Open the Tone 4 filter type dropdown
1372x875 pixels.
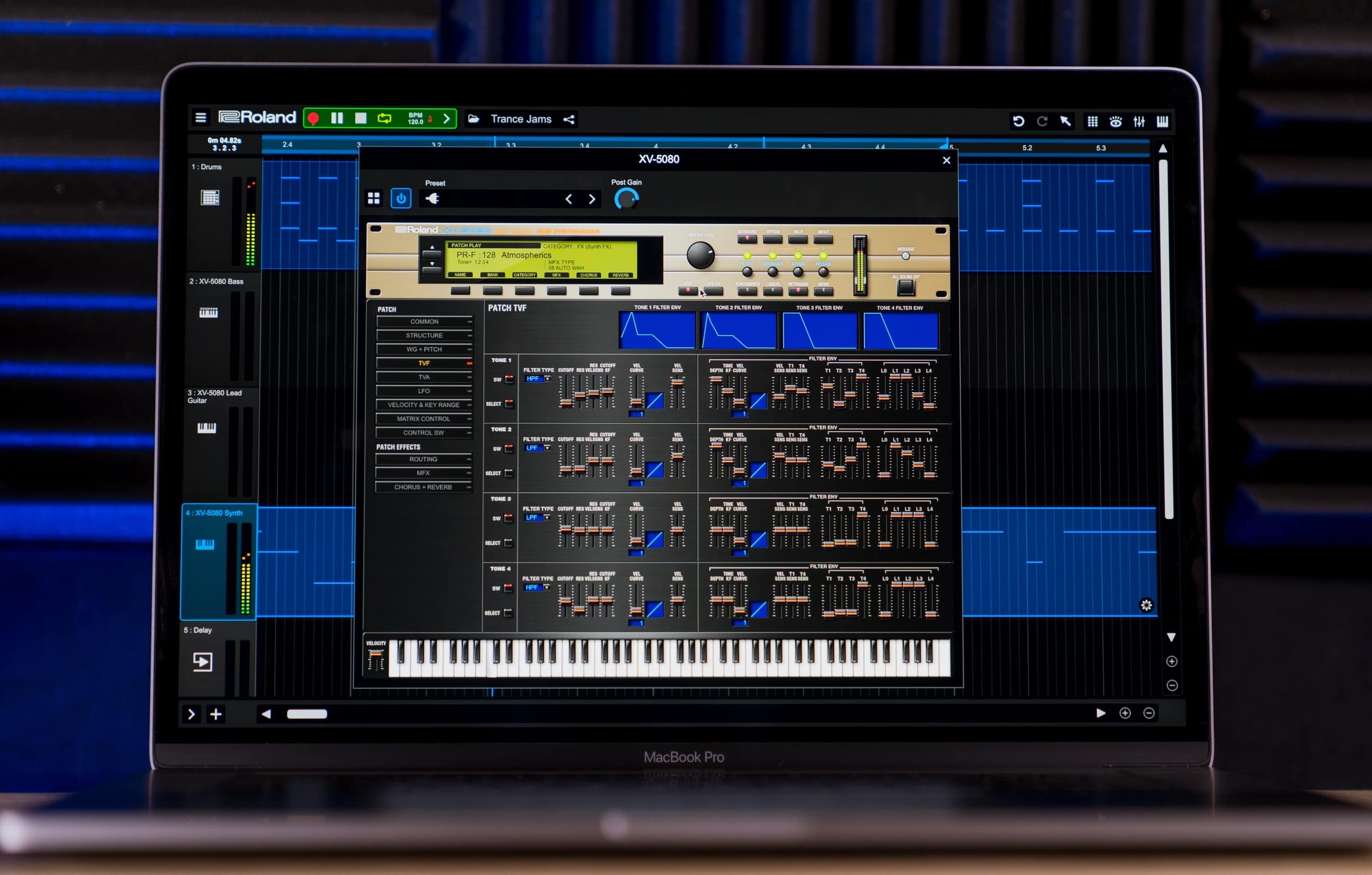point(537,587)
